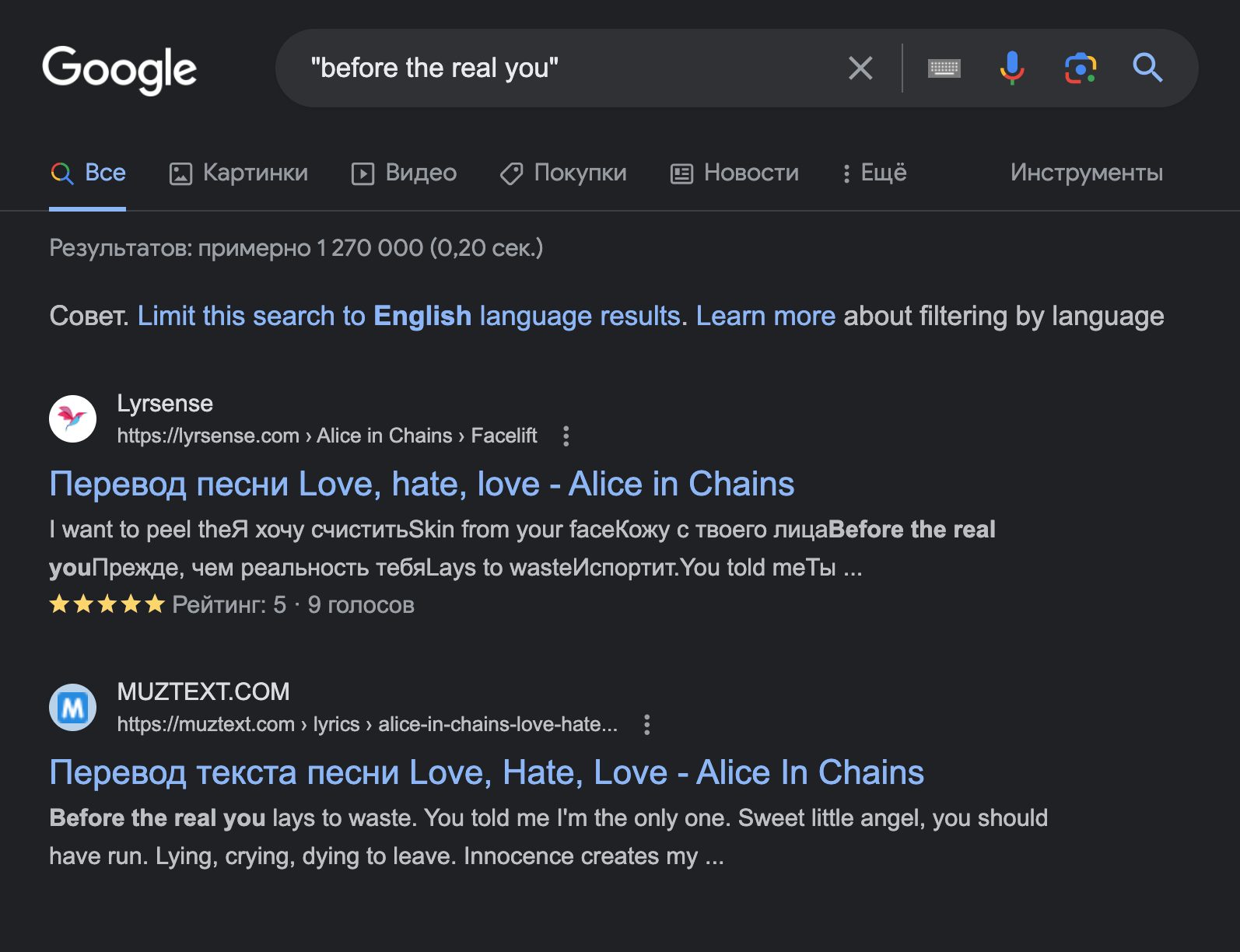Click the MUZTEXT.COM site name text
Screen dimensions: 1240x952
click(203, 692)
